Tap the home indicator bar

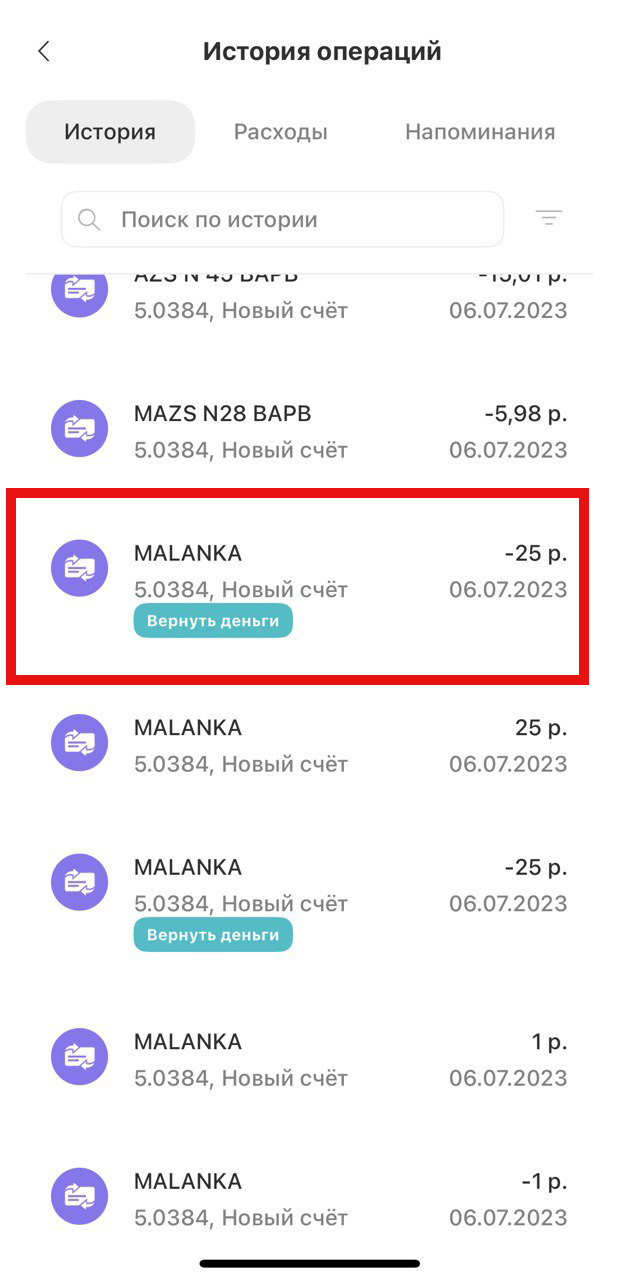click(309, 1264)
